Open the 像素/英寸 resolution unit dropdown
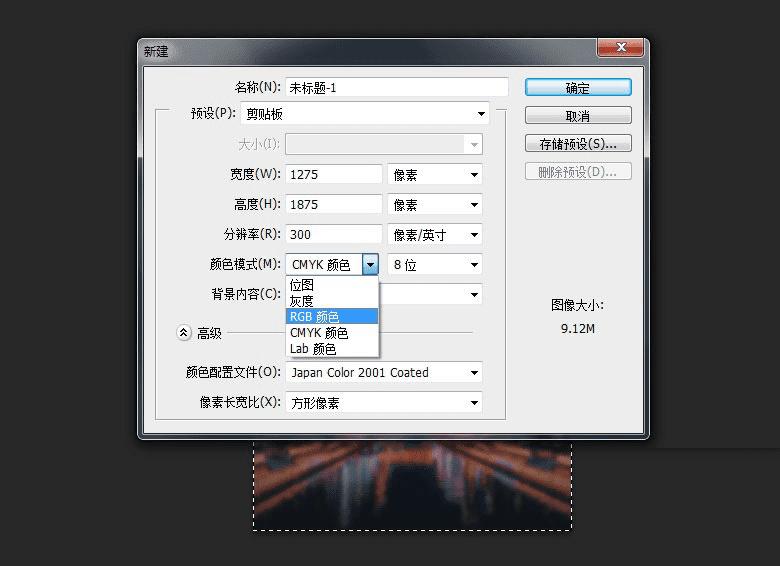This screenshot has height=566, width=780. [x=435, y=234]
